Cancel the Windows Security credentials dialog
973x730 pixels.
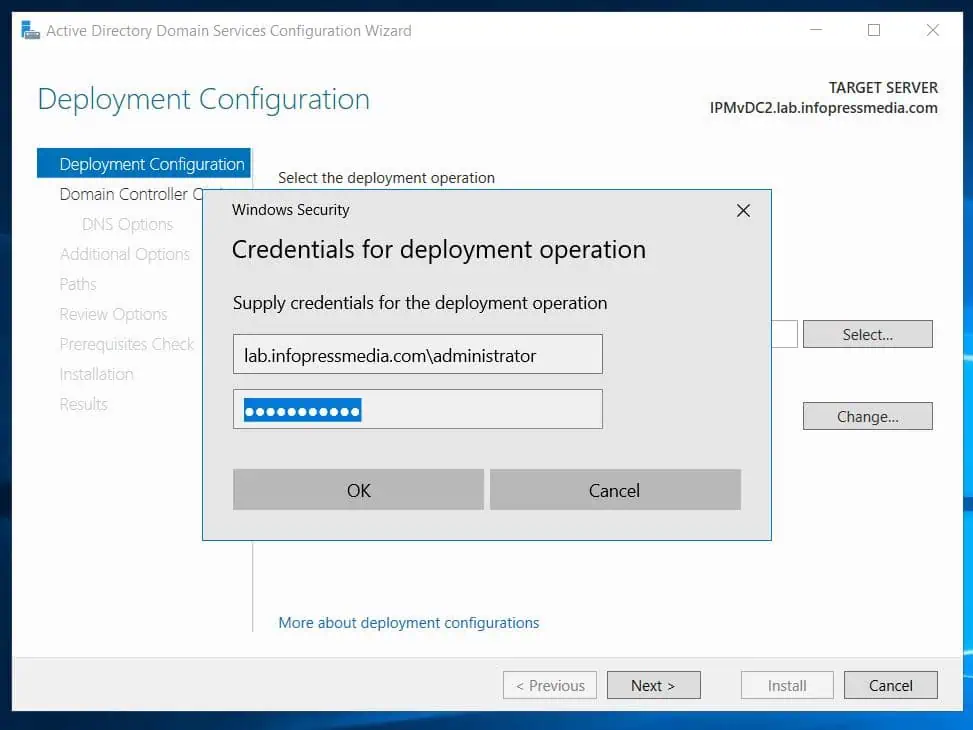[x=615, y=490]
